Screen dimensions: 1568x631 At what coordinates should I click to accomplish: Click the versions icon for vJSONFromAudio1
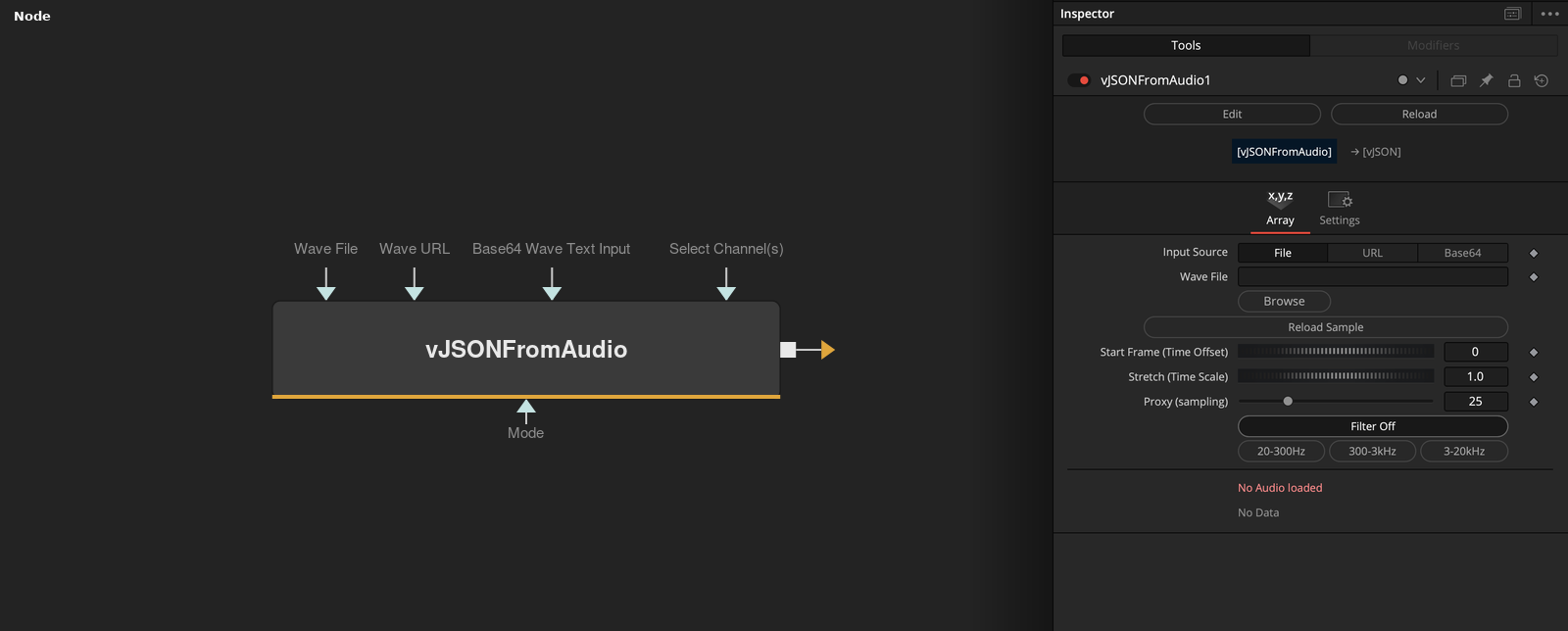pos(1458,80)
